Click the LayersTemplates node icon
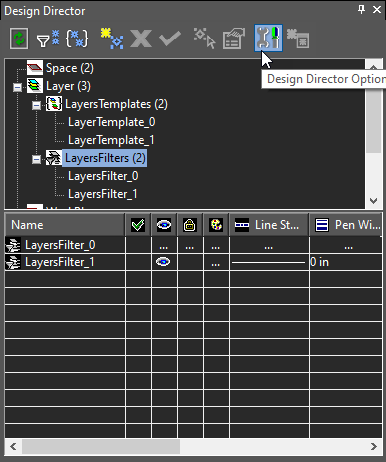 click(54, 104)
